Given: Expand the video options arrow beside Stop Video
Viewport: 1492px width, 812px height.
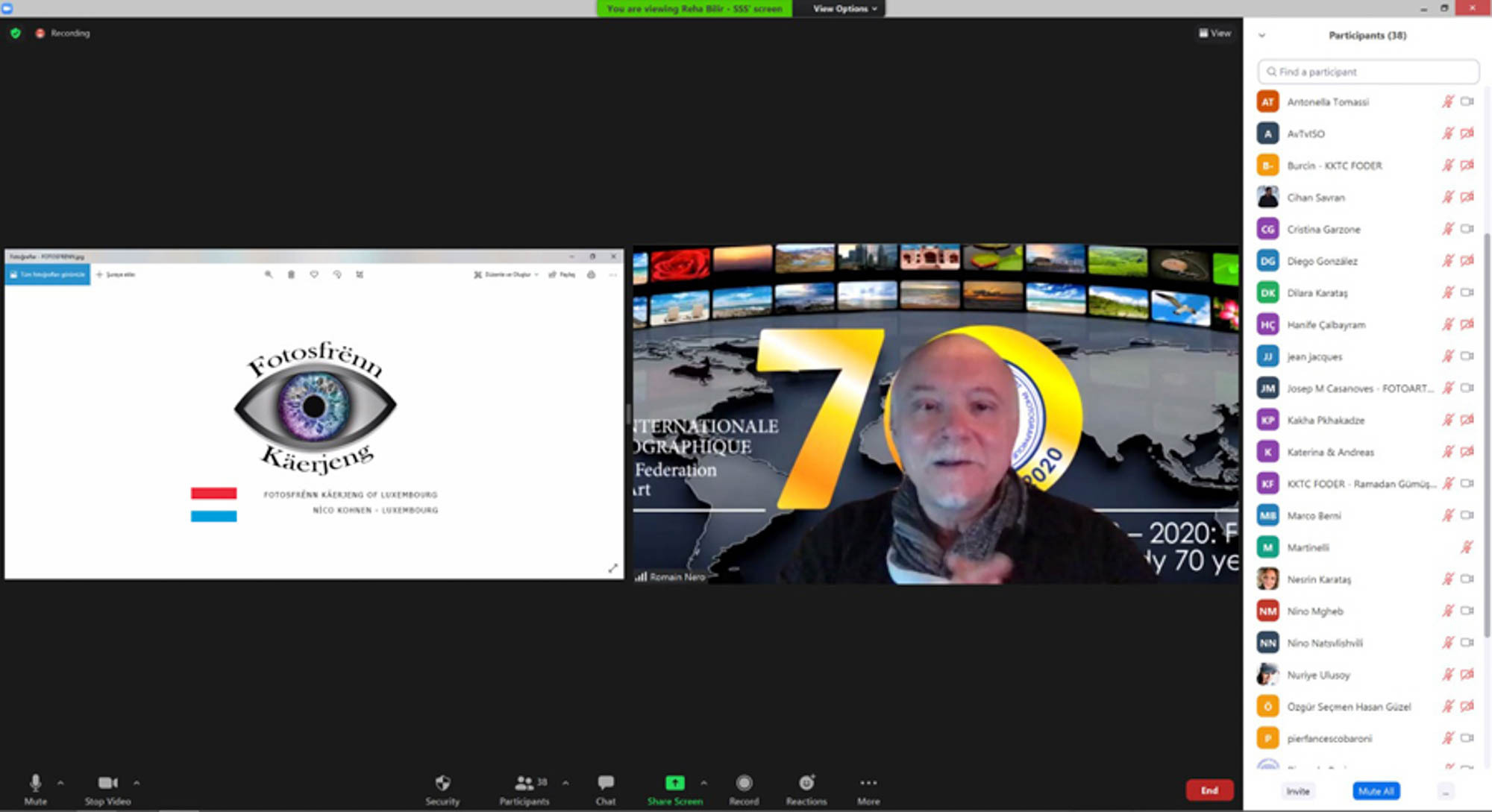Looking at the screenshot, I should point(137,783).
